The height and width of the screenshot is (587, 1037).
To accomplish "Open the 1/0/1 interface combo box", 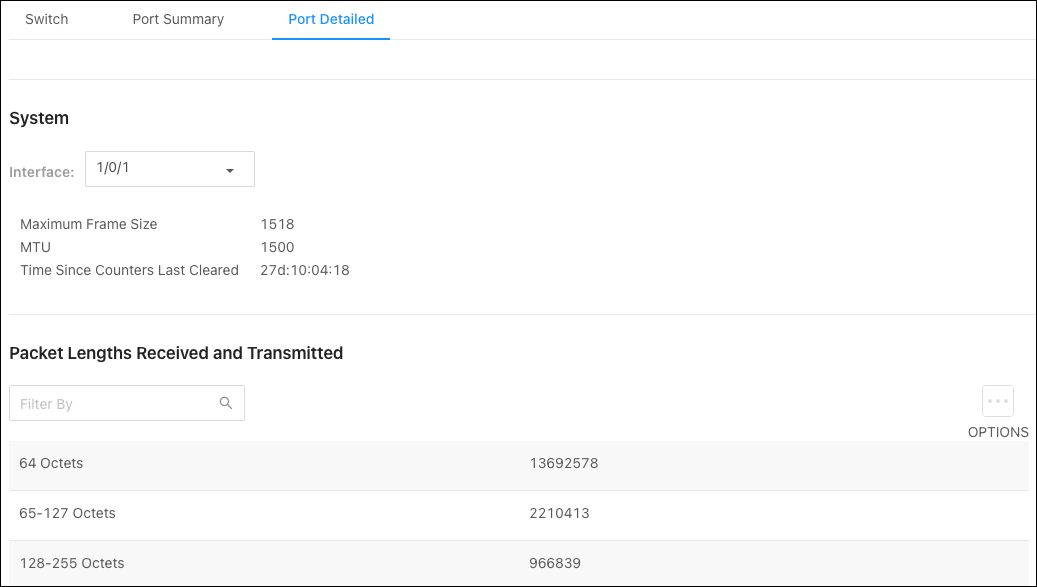I will 170,169.
